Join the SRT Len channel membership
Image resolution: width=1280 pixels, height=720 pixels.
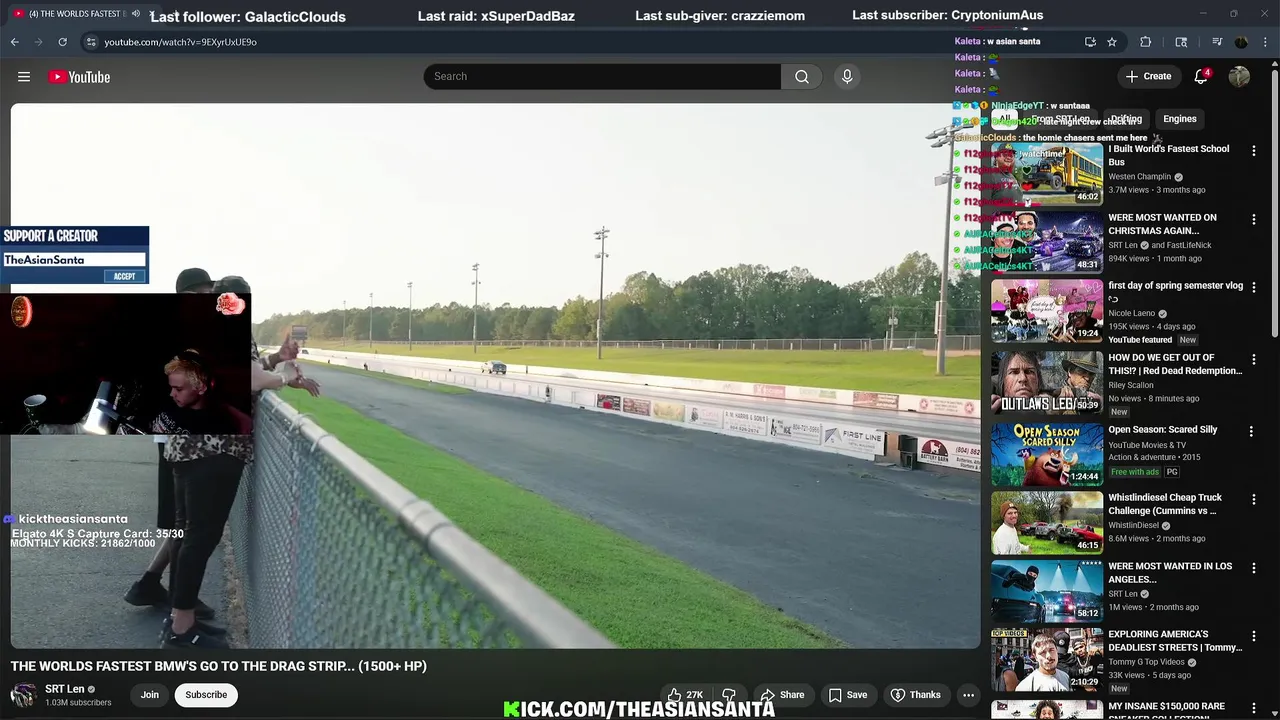pyautogui.click(x=150, y=695)
